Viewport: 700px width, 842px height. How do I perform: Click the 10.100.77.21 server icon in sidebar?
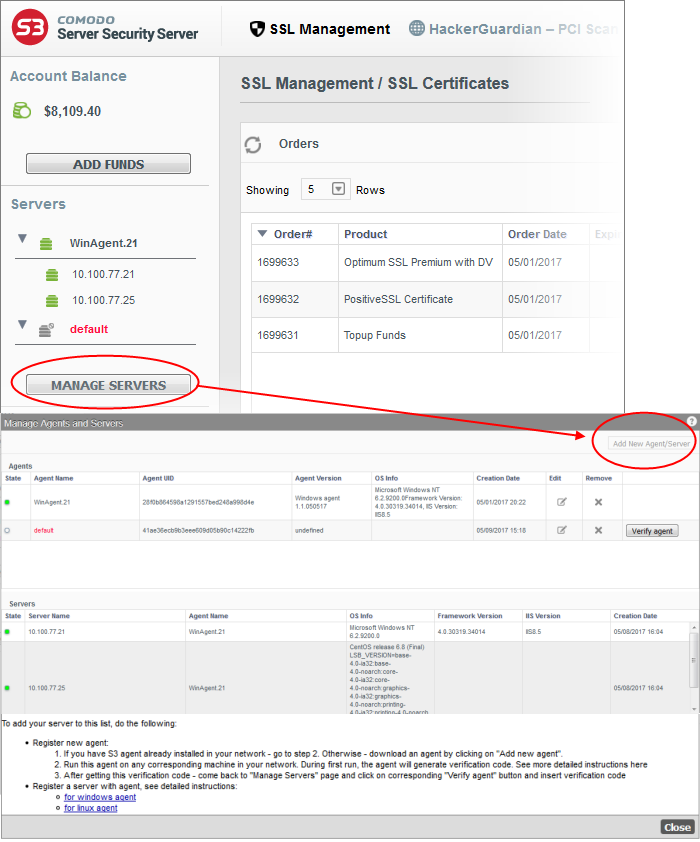(x=52, y=275)
